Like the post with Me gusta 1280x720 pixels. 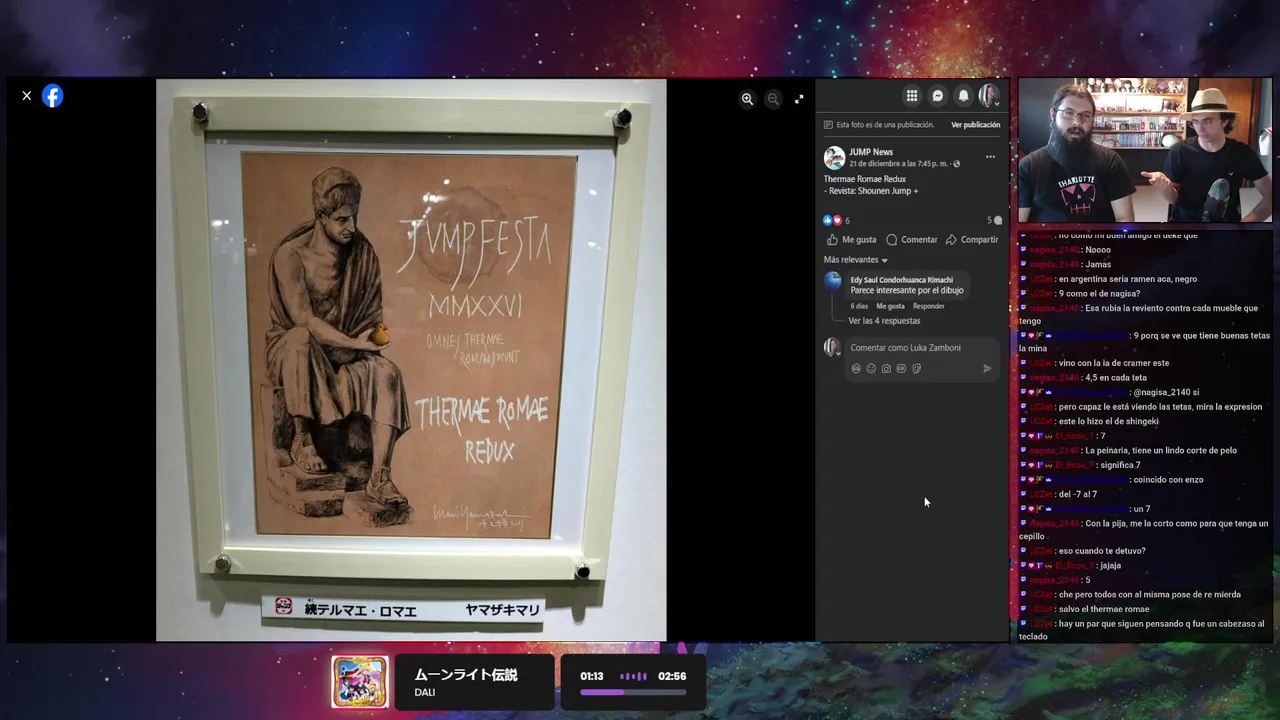(852, 240)
